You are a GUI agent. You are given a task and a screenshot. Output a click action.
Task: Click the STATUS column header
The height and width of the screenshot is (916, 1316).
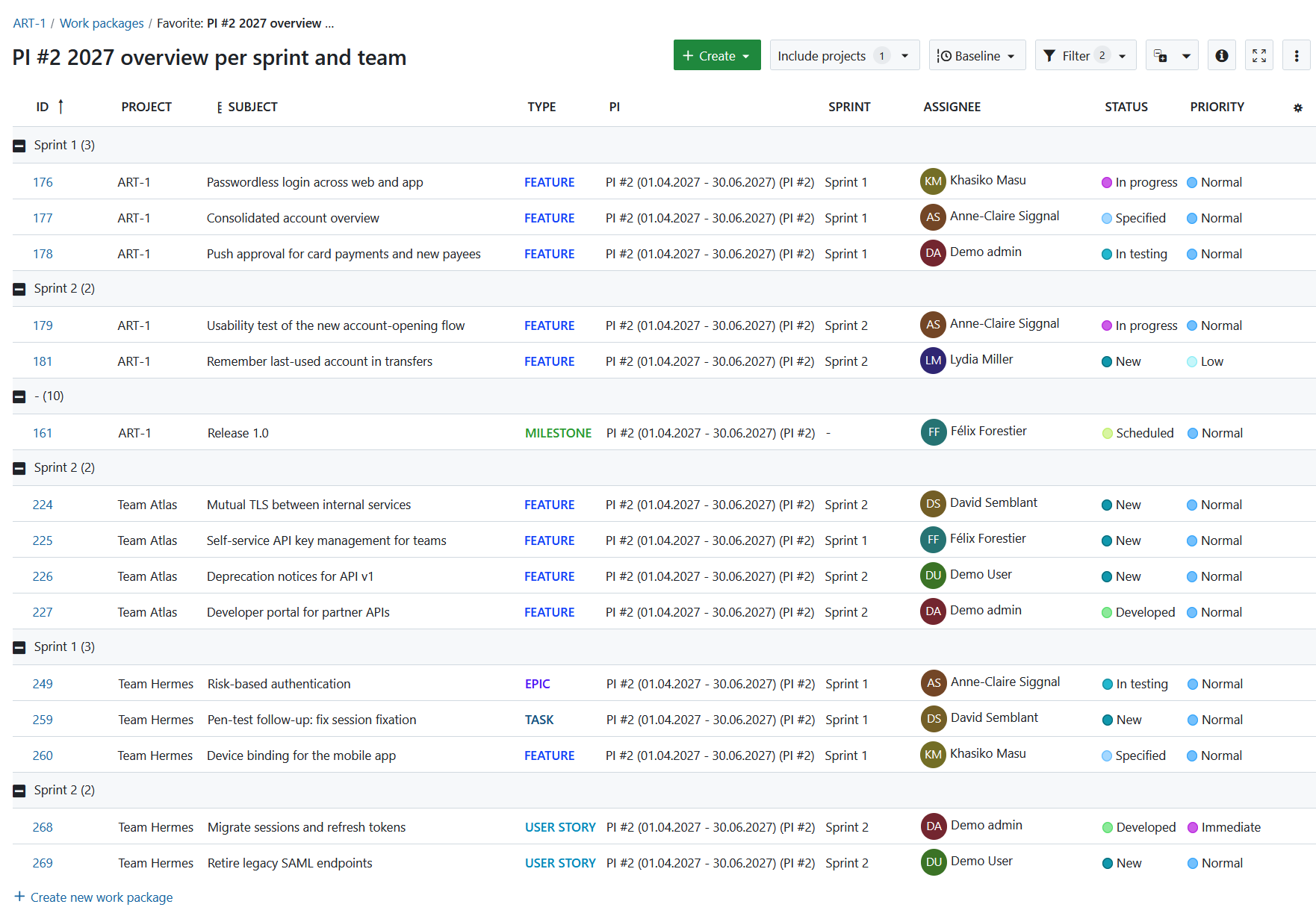(x=1126, y=107)
